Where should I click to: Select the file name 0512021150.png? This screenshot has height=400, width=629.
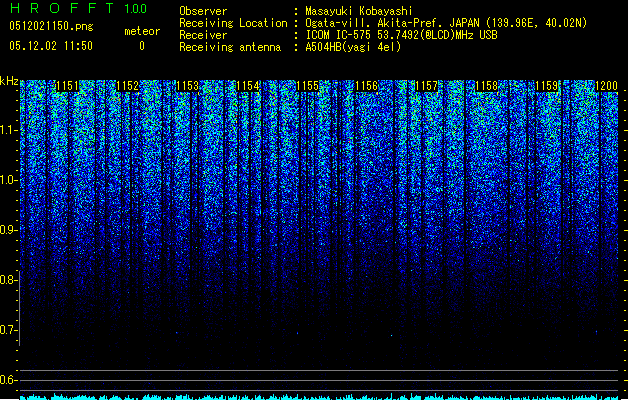[51, 26]
